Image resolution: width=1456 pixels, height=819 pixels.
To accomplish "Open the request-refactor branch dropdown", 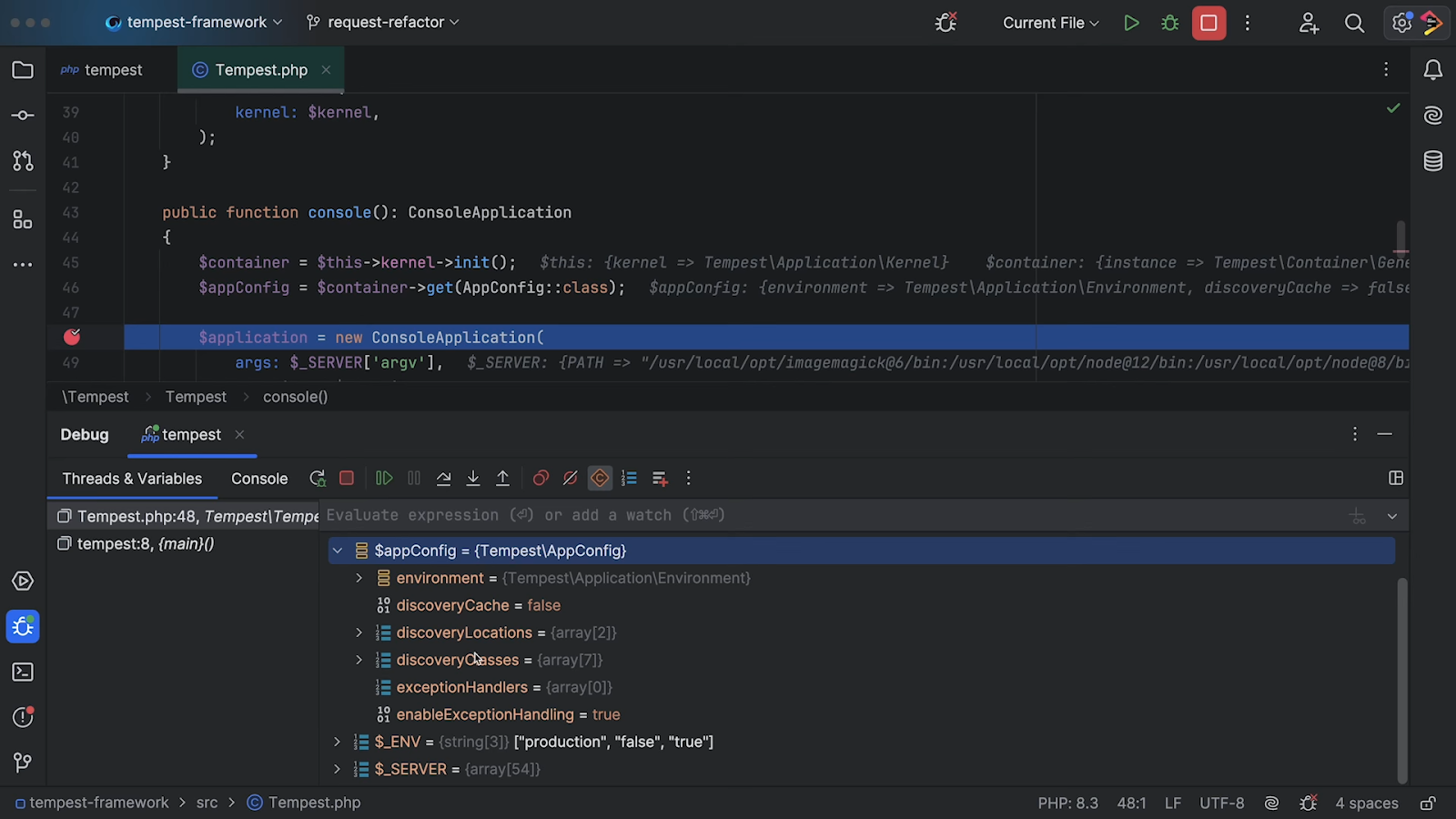I will (x=382, y=23).
